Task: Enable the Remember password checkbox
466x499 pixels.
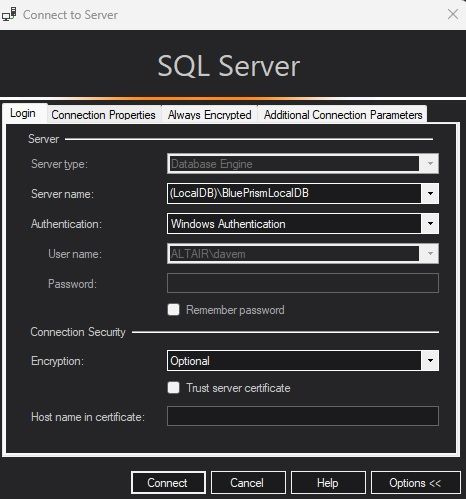Action: (x=173, y=310)
